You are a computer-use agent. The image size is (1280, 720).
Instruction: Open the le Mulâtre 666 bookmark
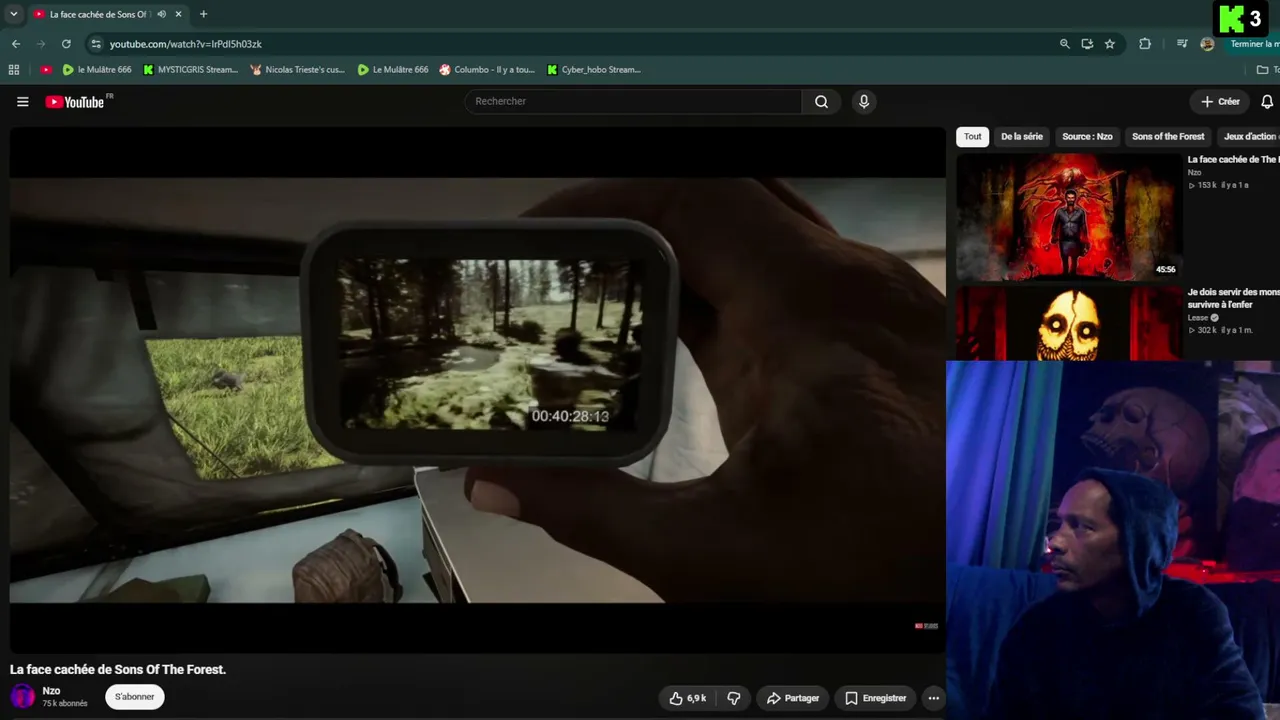point(97,70)
